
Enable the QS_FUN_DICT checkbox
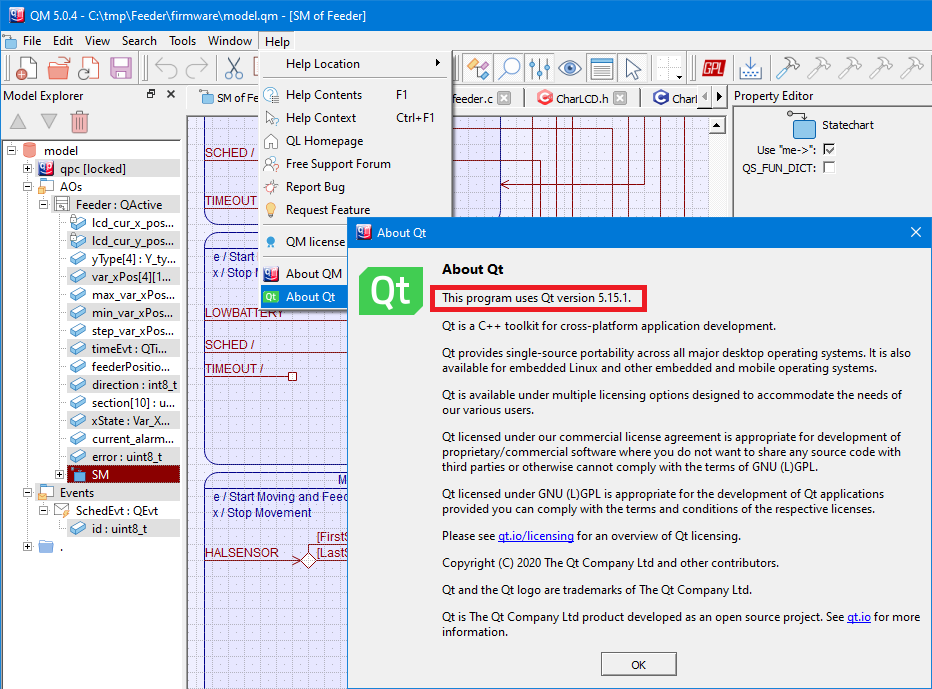click(829, 167)
